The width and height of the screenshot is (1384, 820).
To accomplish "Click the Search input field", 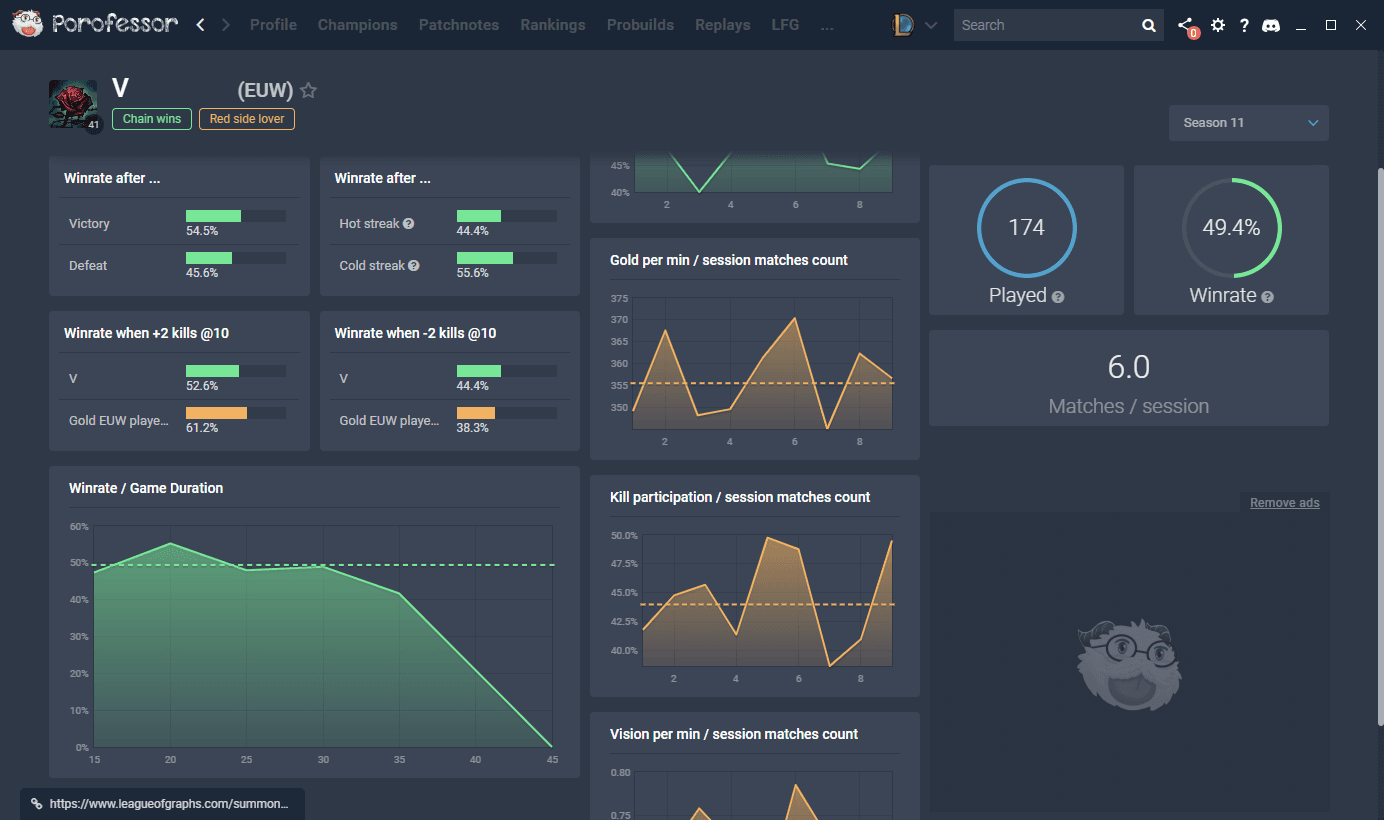I will (x=1045, y=25).
